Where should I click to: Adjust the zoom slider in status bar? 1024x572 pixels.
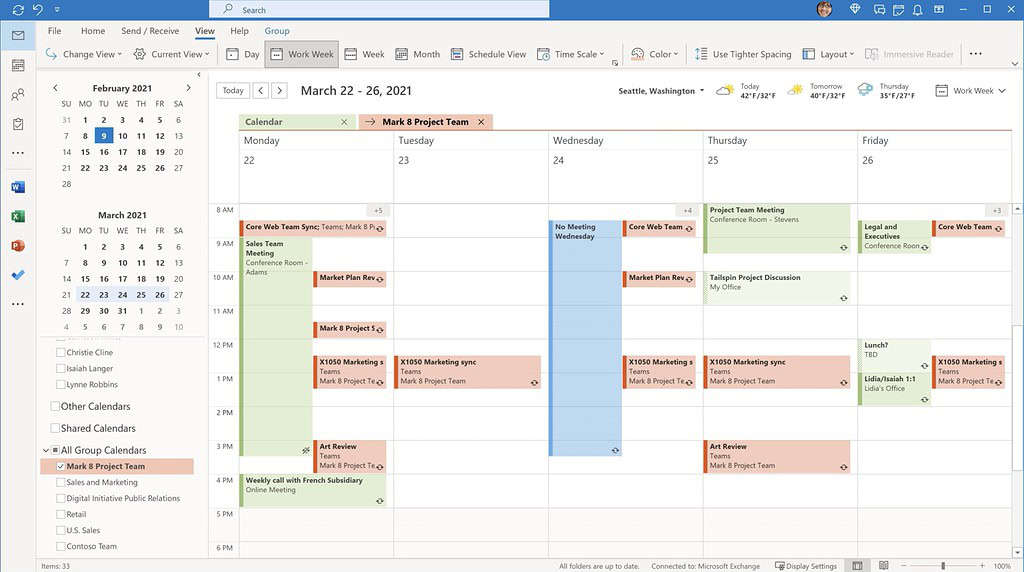943,566
